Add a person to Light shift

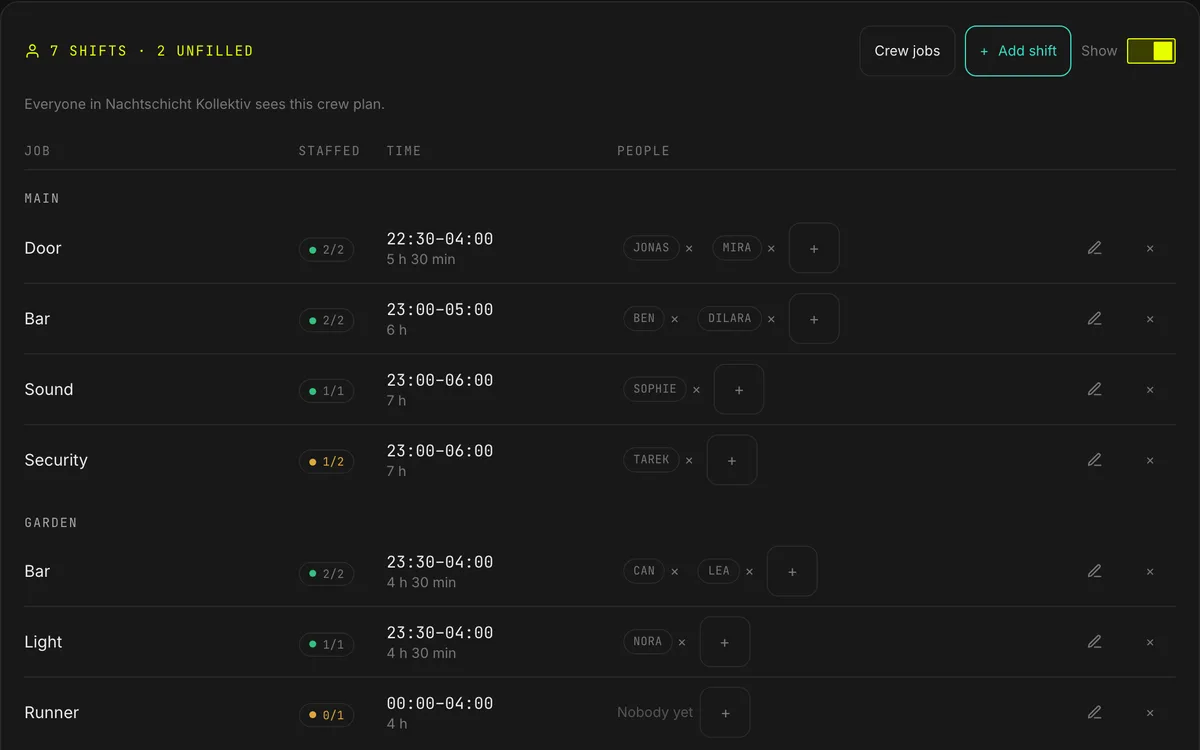coord(725,642)
